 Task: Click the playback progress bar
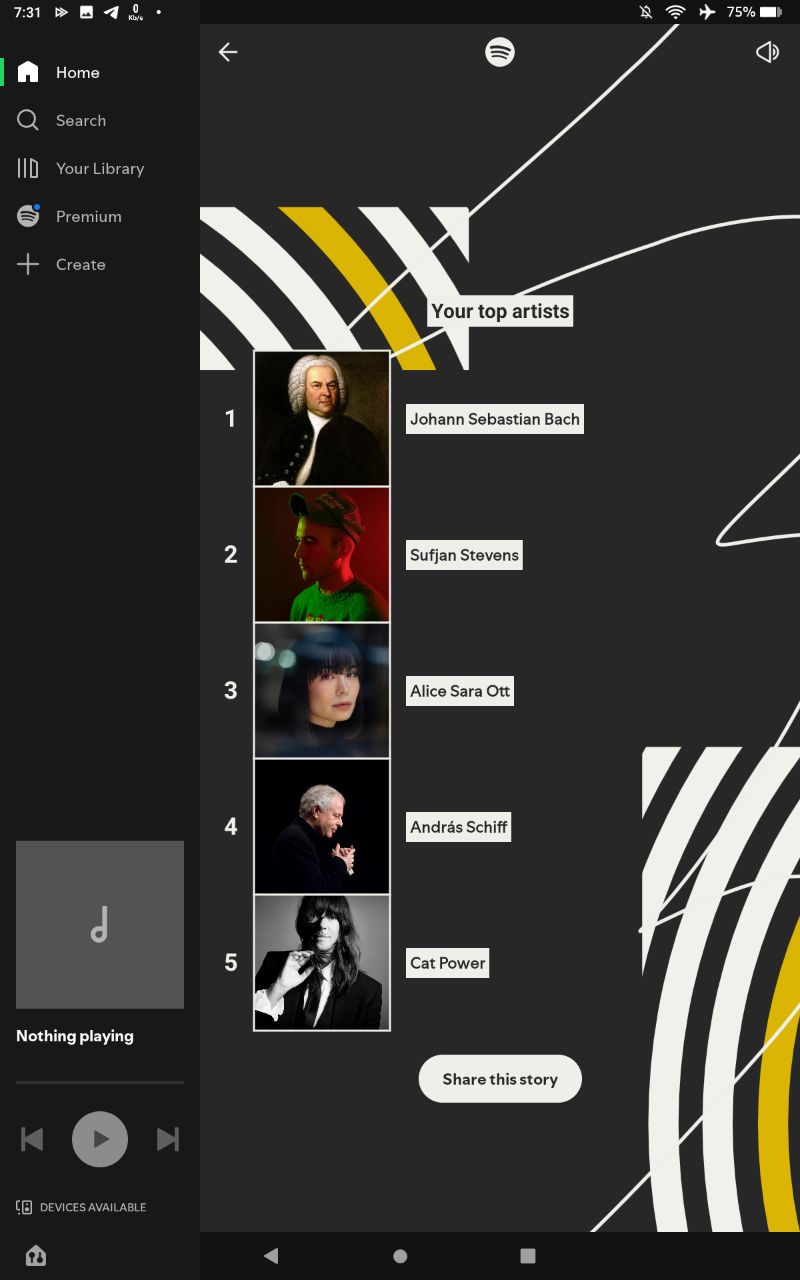100,1082
